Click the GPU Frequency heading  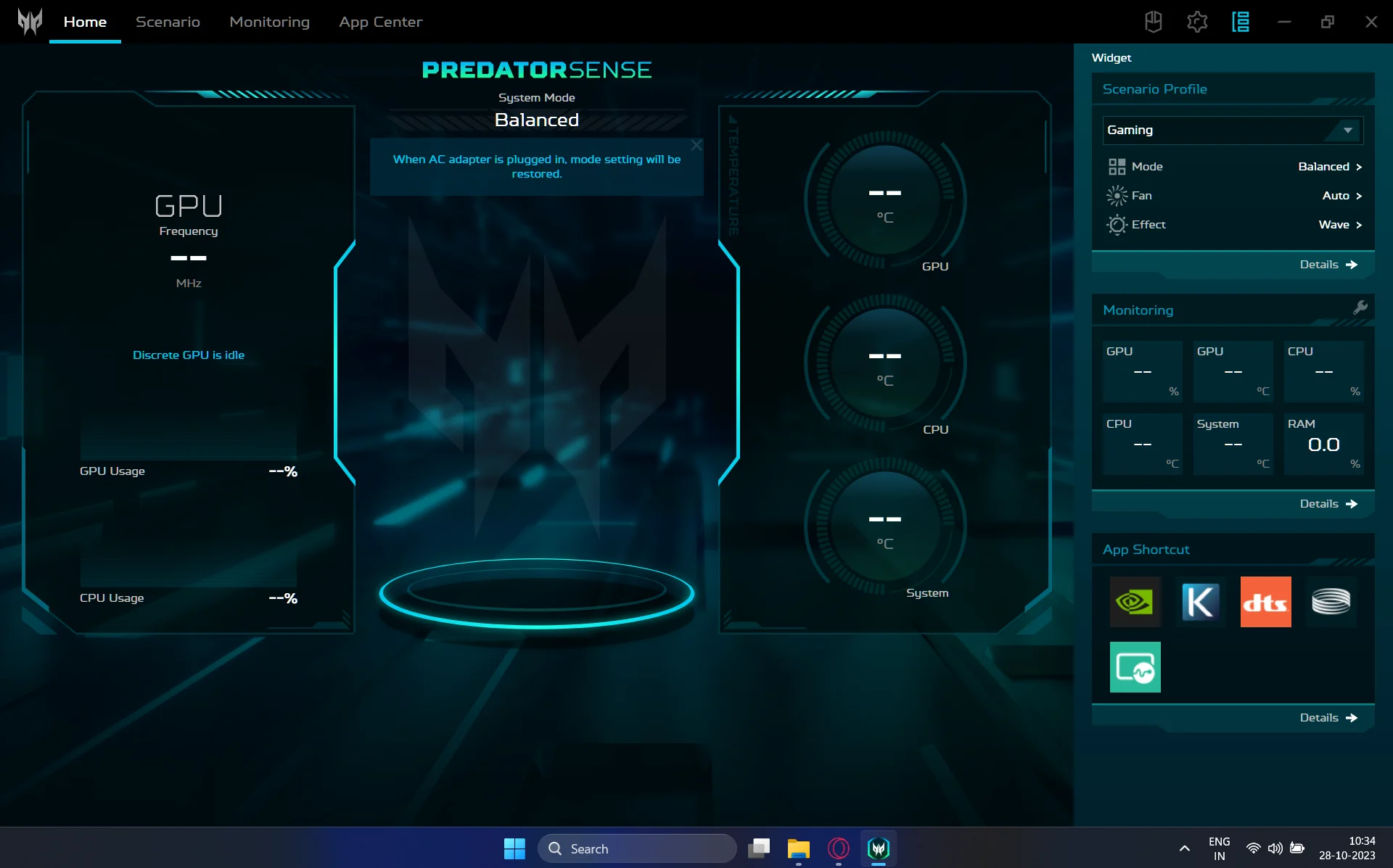[189, 215]
